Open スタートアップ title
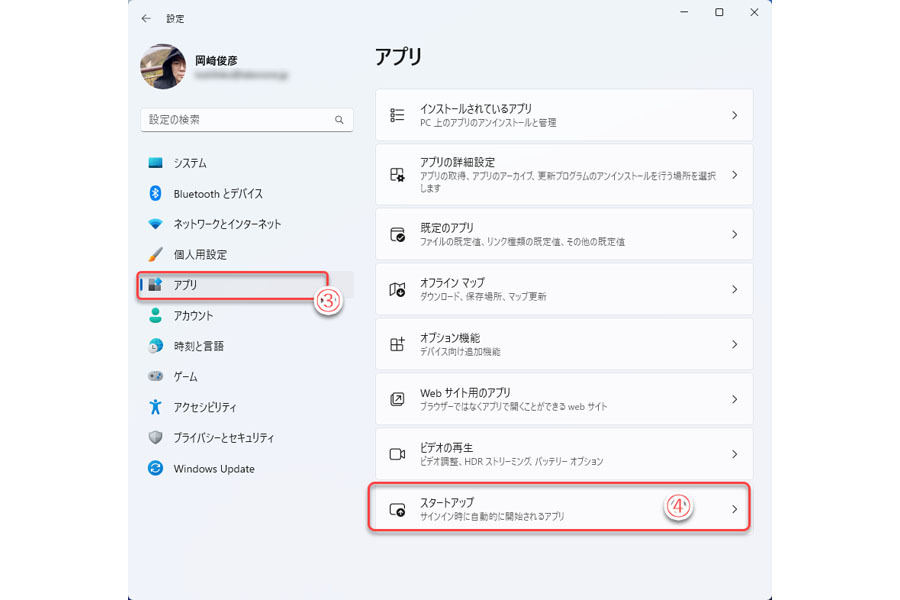The image size is (900, 600). click(x=447, y=502)
